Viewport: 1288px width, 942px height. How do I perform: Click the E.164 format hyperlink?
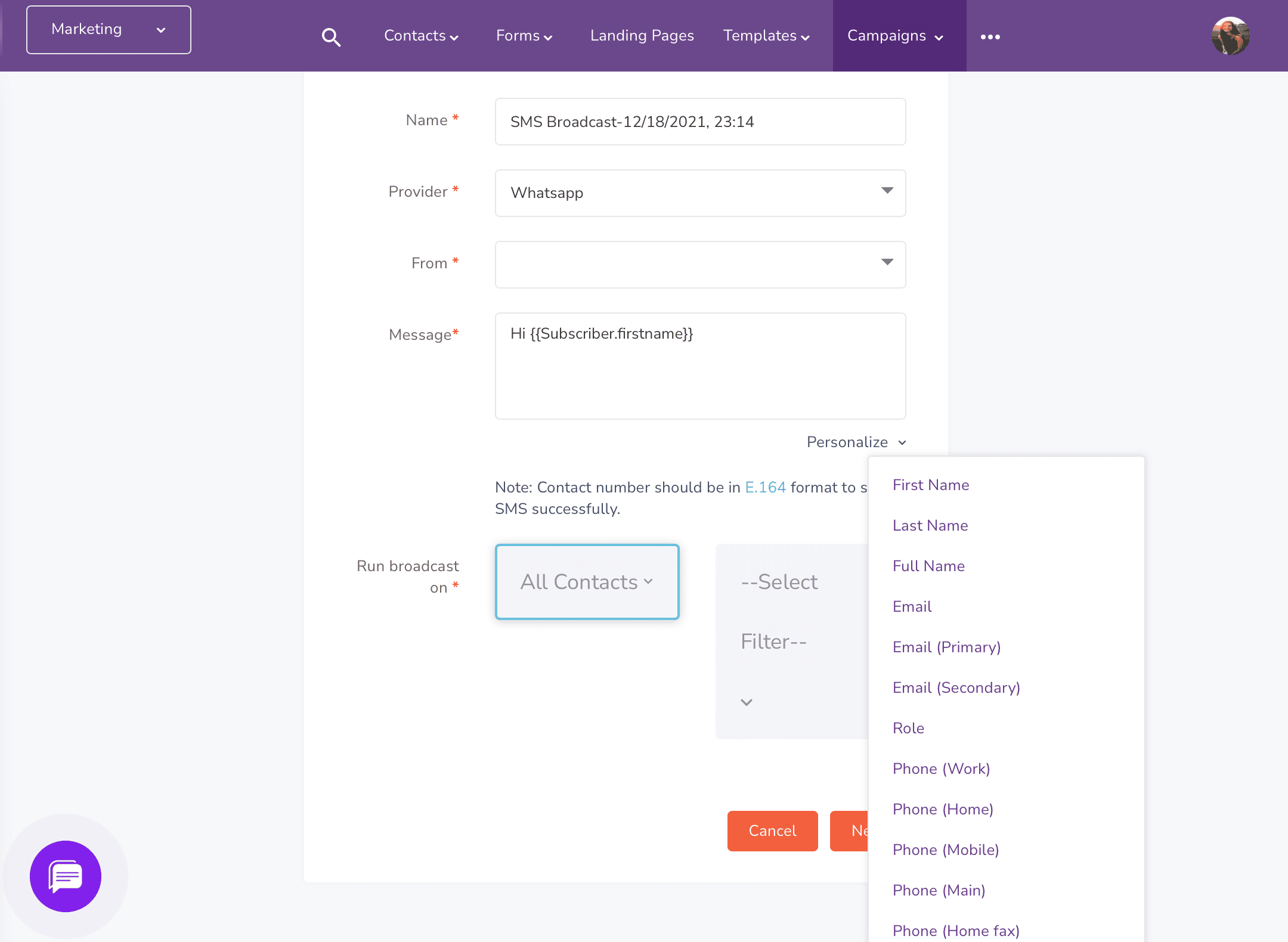[767, 485]
